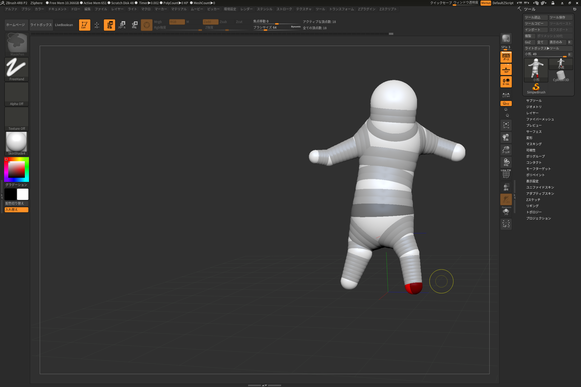Select the brown circular Rotate mode icon

(x=147, y=25)
